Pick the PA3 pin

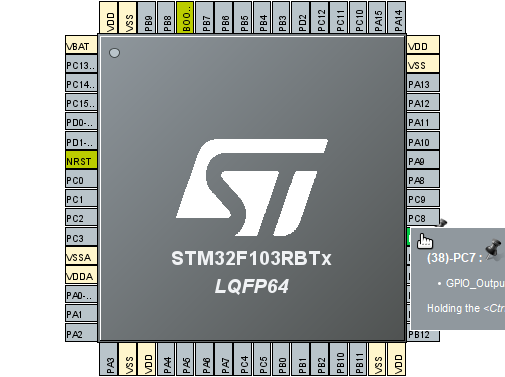point(109,359)
